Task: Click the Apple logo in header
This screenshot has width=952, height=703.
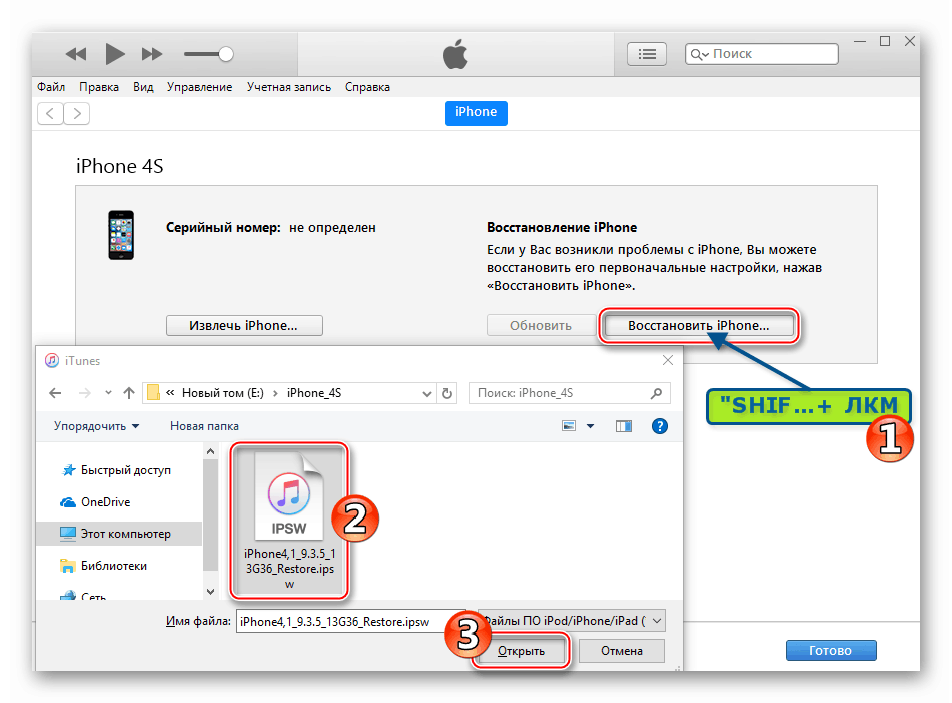Action: coord(455,54)
